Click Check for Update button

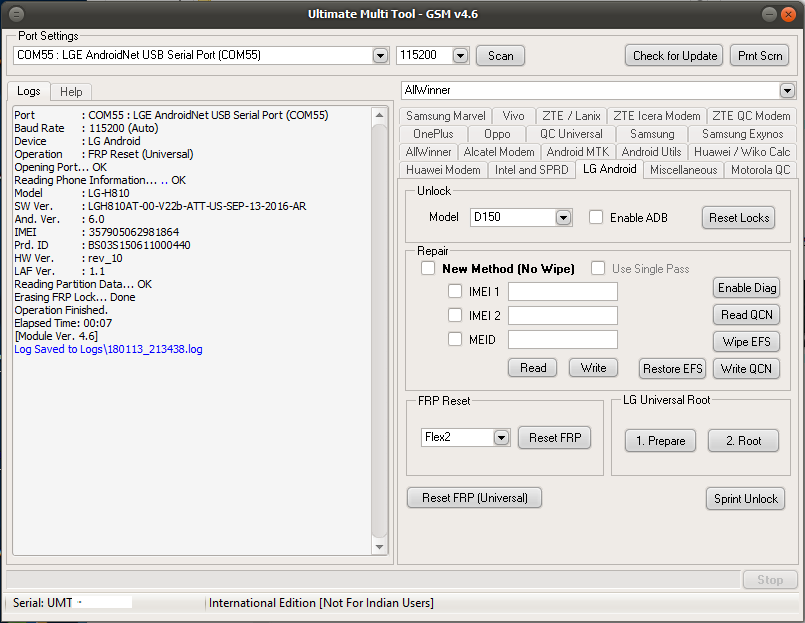click(x=674, y=55)
